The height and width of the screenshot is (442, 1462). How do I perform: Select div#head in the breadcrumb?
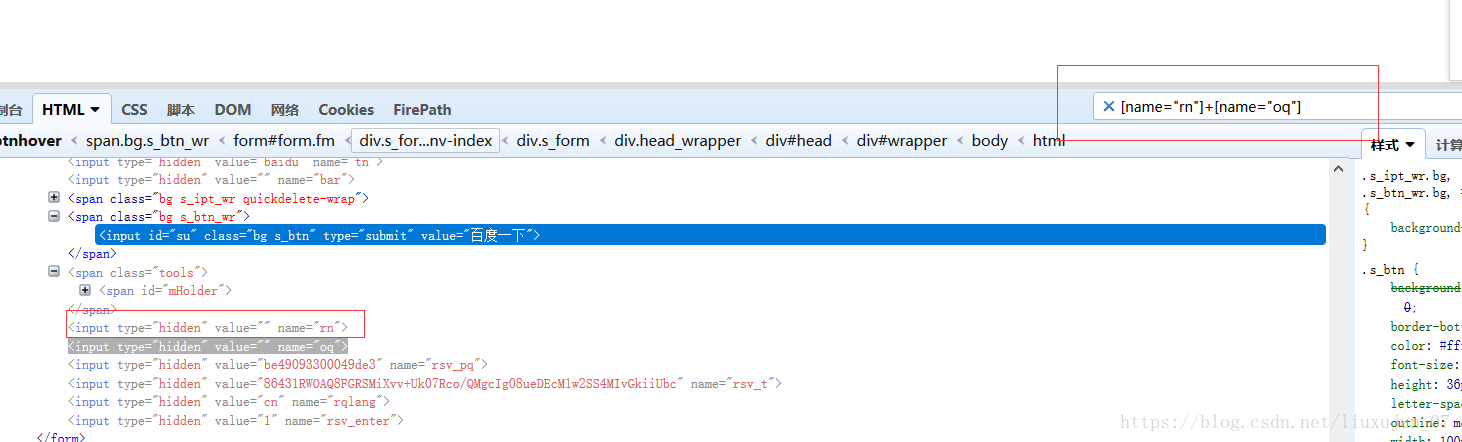(x=799, y=141)
